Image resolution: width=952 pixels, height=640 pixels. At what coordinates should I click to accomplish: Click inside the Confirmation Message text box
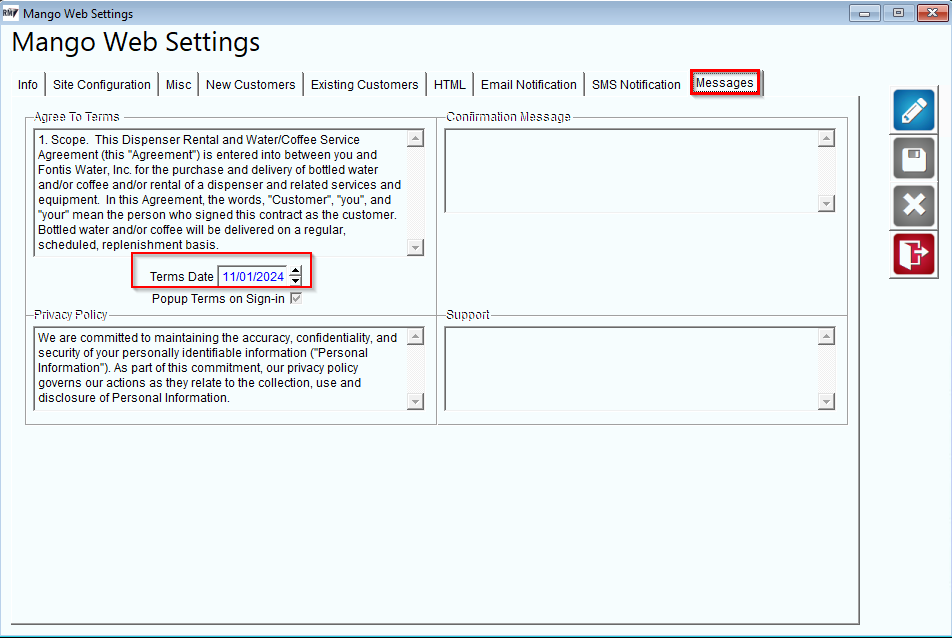pyautogui.click(x=631, y=171)
